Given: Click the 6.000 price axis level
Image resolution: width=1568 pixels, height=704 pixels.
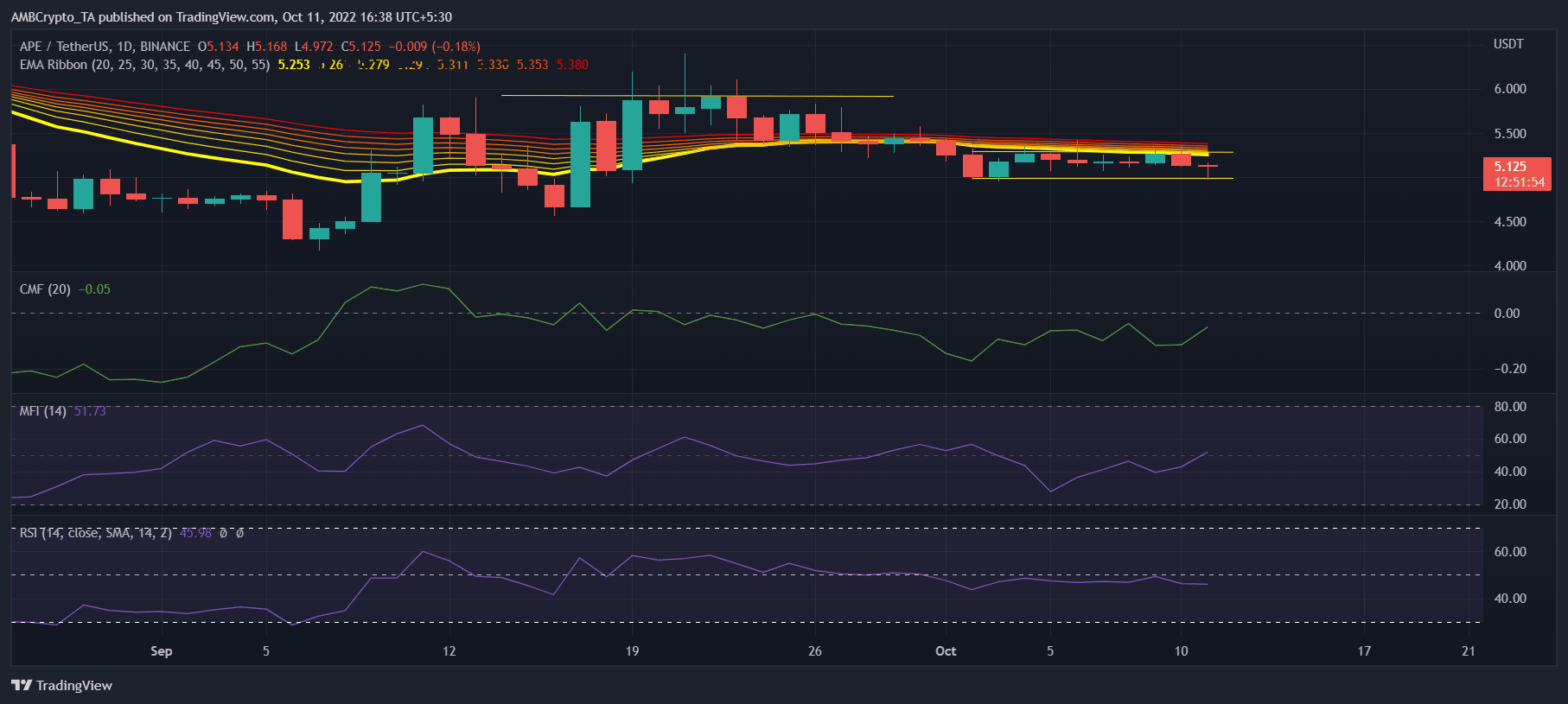Looking at the screenshot, I should tap(1510, 89).
